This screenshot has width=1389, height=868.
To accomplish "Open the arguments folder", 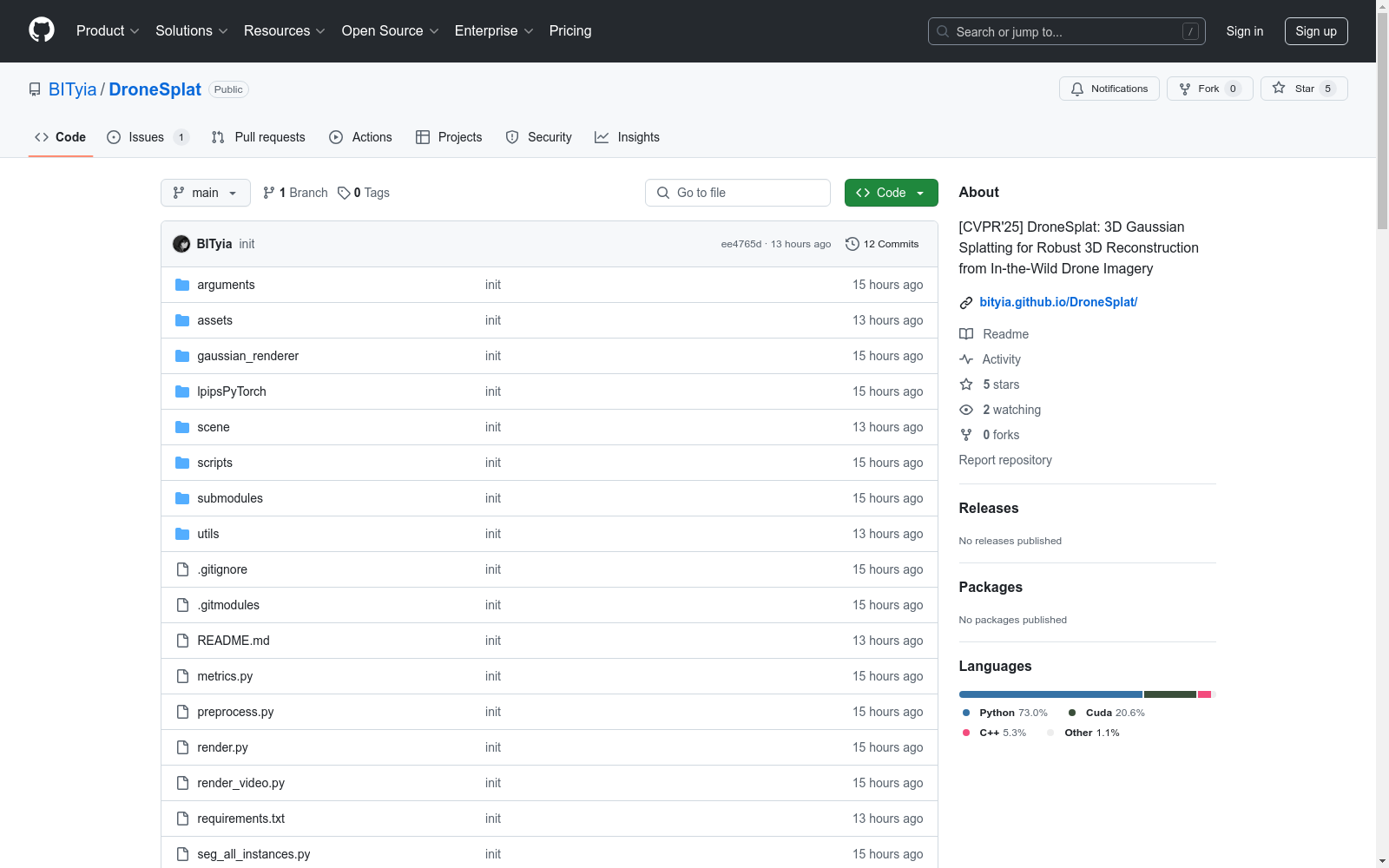I will pyautogui.click(x=226, y=285).
